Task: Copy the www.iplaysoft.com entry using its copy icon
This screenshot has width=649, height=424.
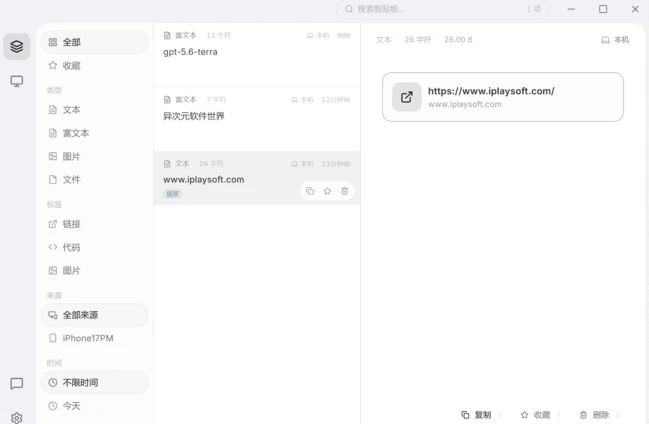Action: pos(310,191)
